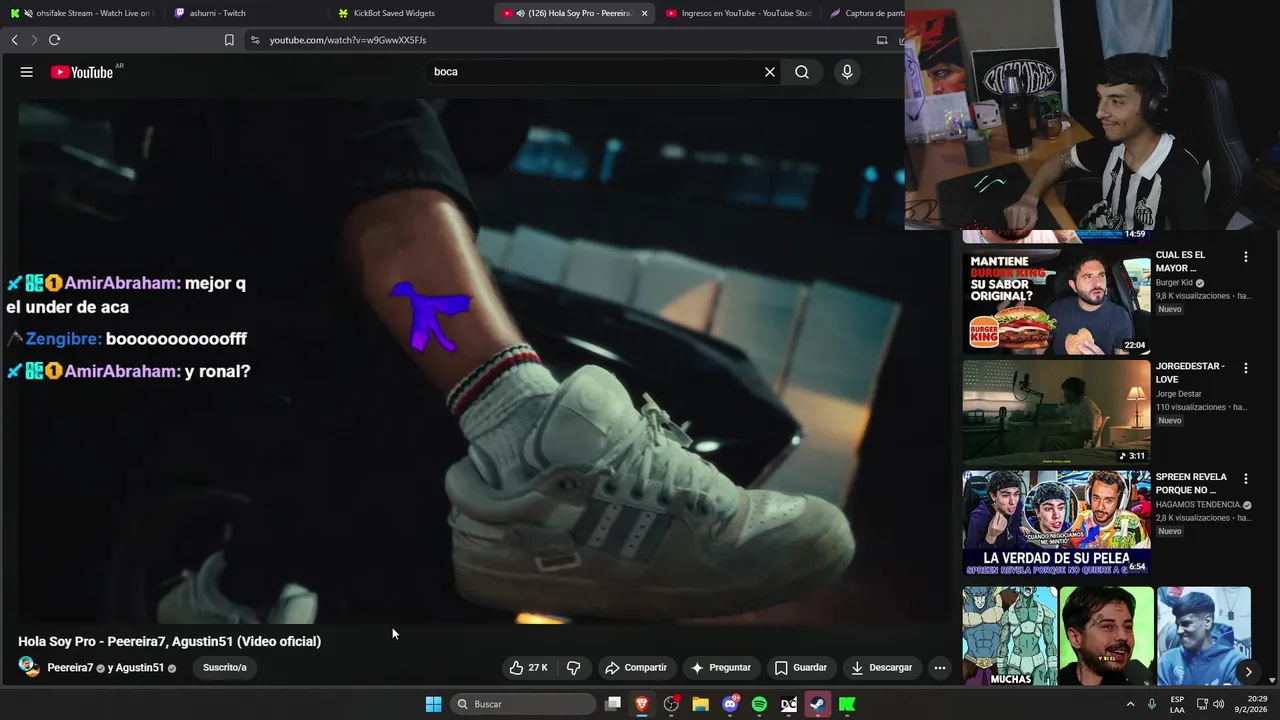
Task: Open Task View on the taskbar
Action: tap(613, 704)
